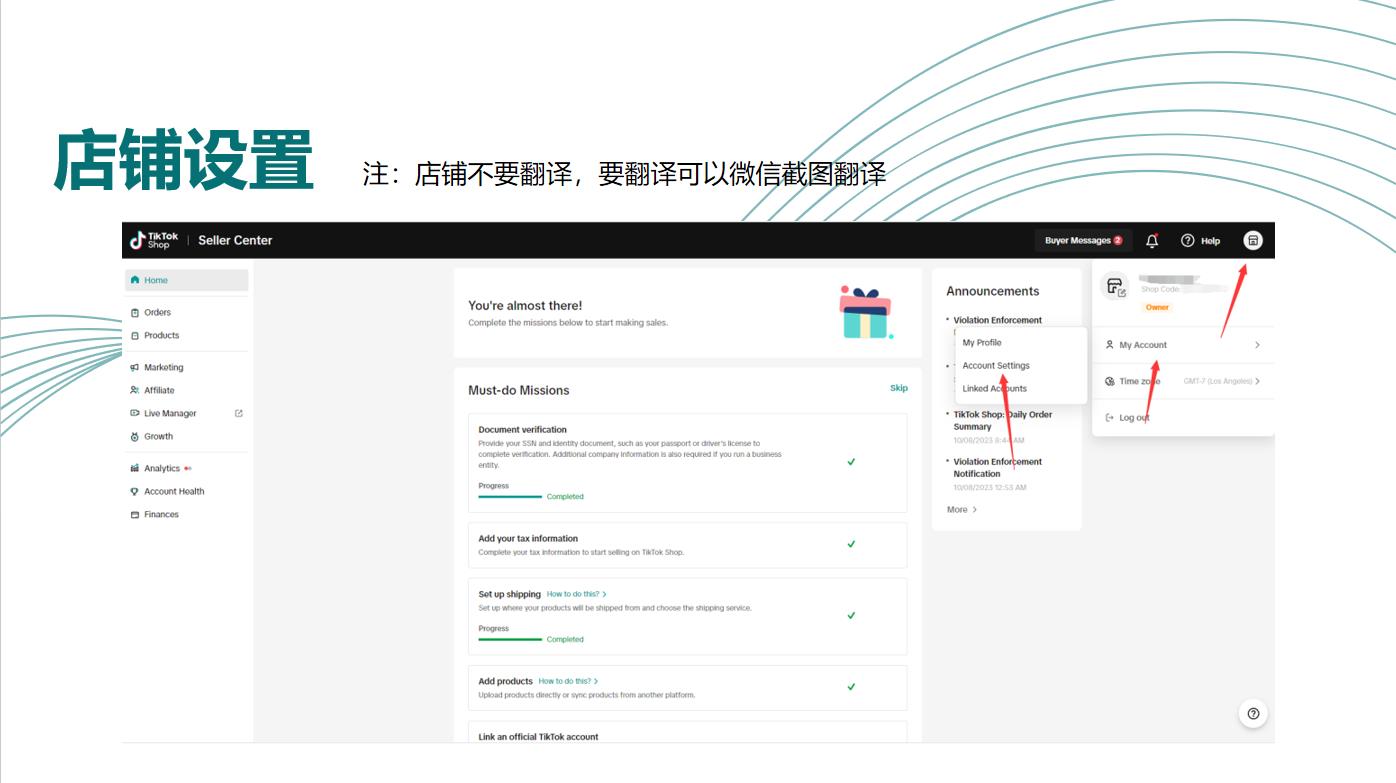Click Add products completed checkmark
This screenshot has width=1396, height=783.
[x=851, y=687]
